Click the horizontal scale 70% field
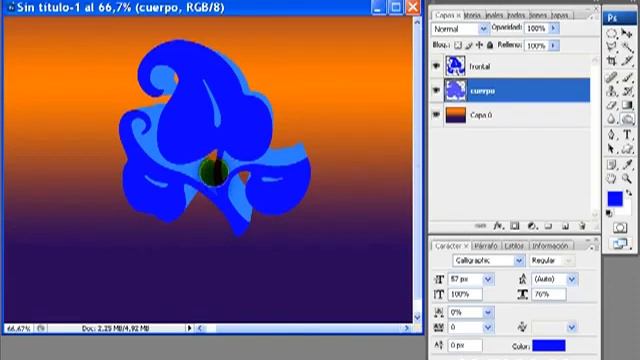Viewport: 640px width, 360px height. point(549,294)
